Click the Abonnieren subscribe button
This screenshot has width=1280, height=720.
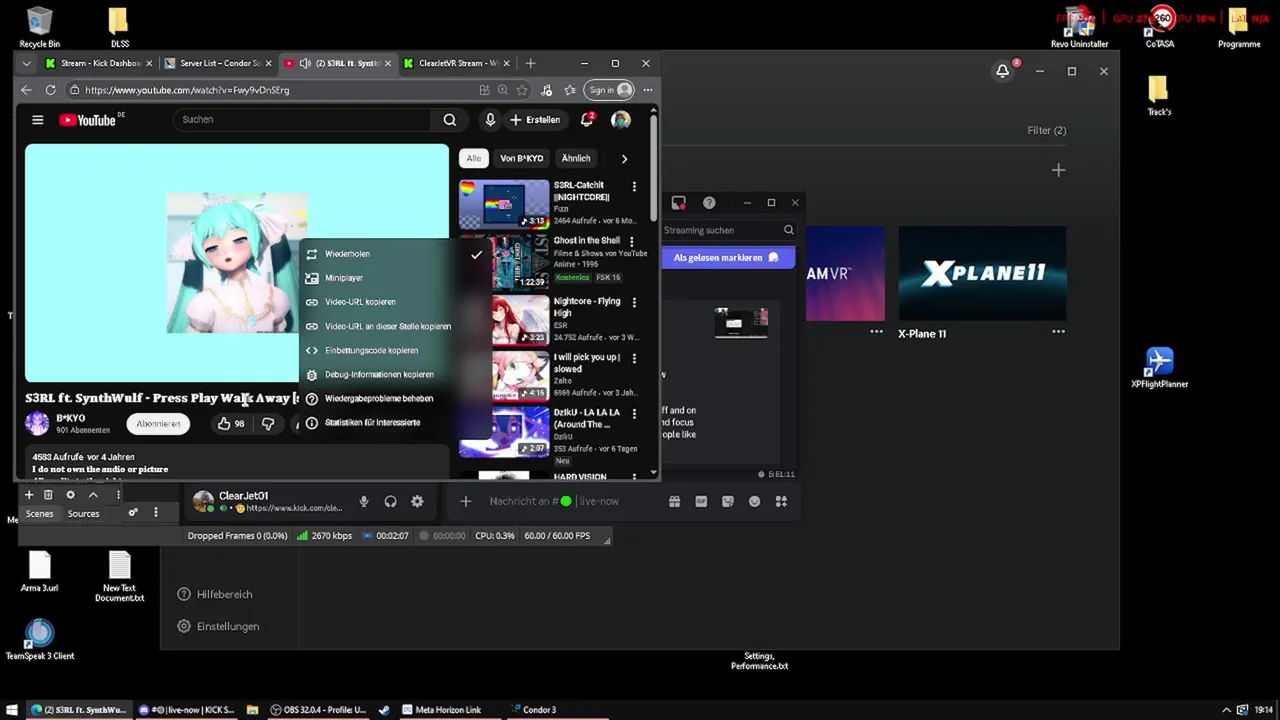point(158,424)
